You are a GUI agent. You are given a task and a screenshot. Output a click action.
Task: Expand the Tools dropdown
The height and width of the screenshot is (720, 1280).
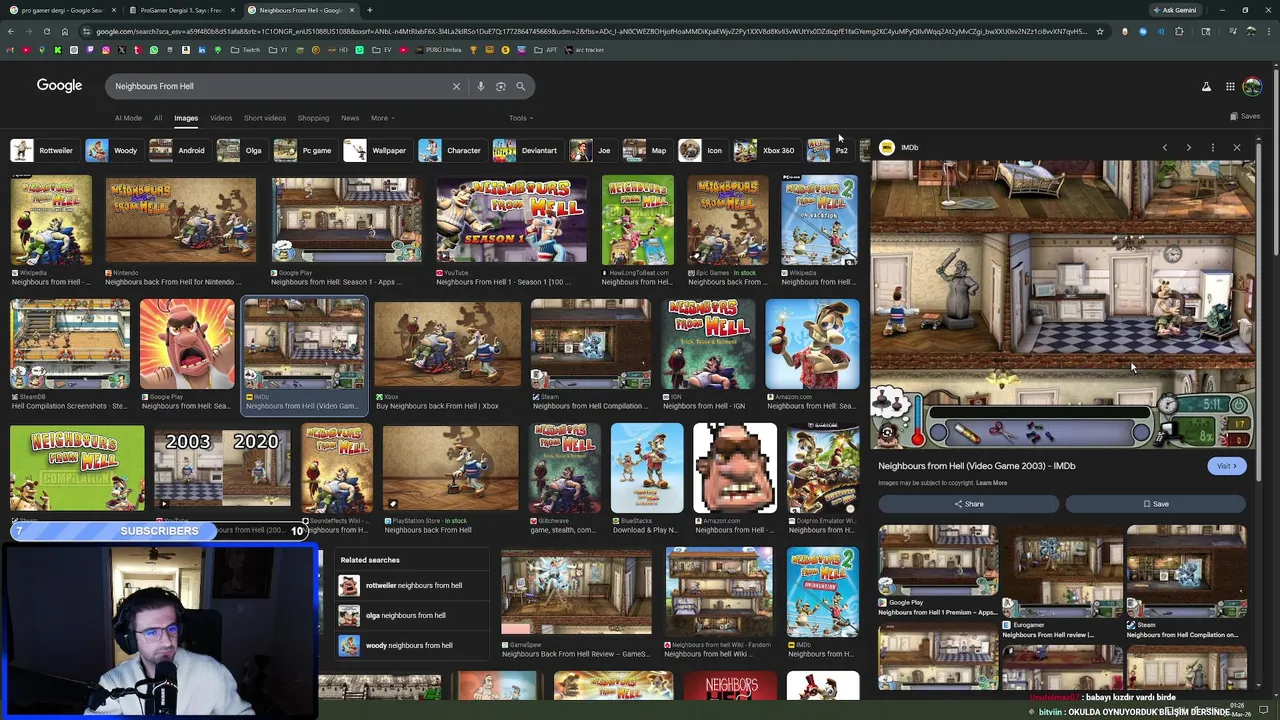[520, 118]
